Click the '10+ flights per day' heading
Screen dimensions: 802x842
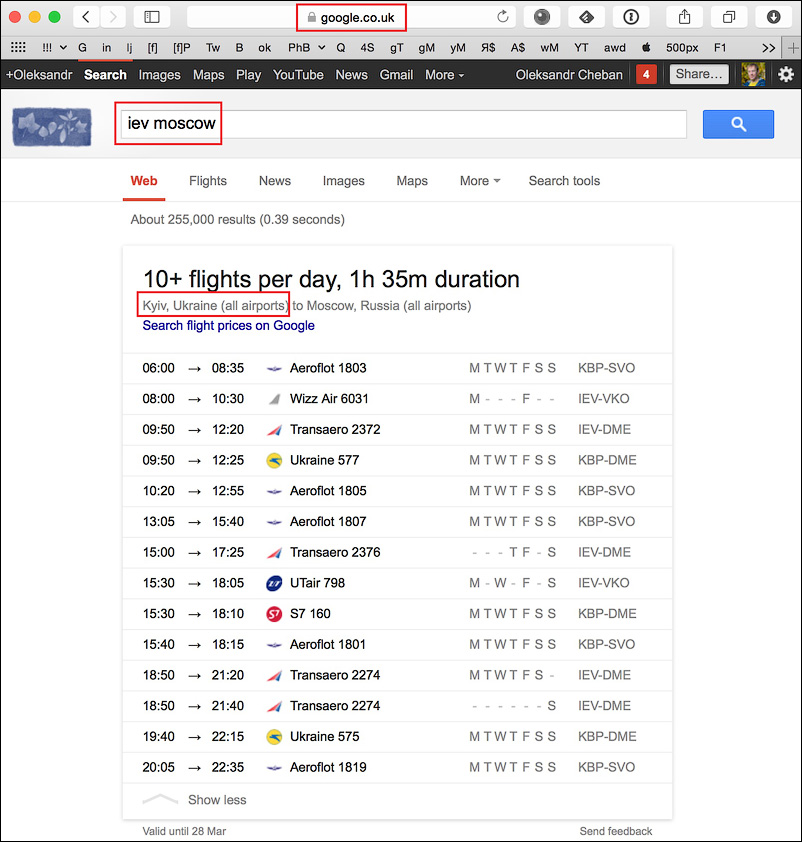pos(331,279)
